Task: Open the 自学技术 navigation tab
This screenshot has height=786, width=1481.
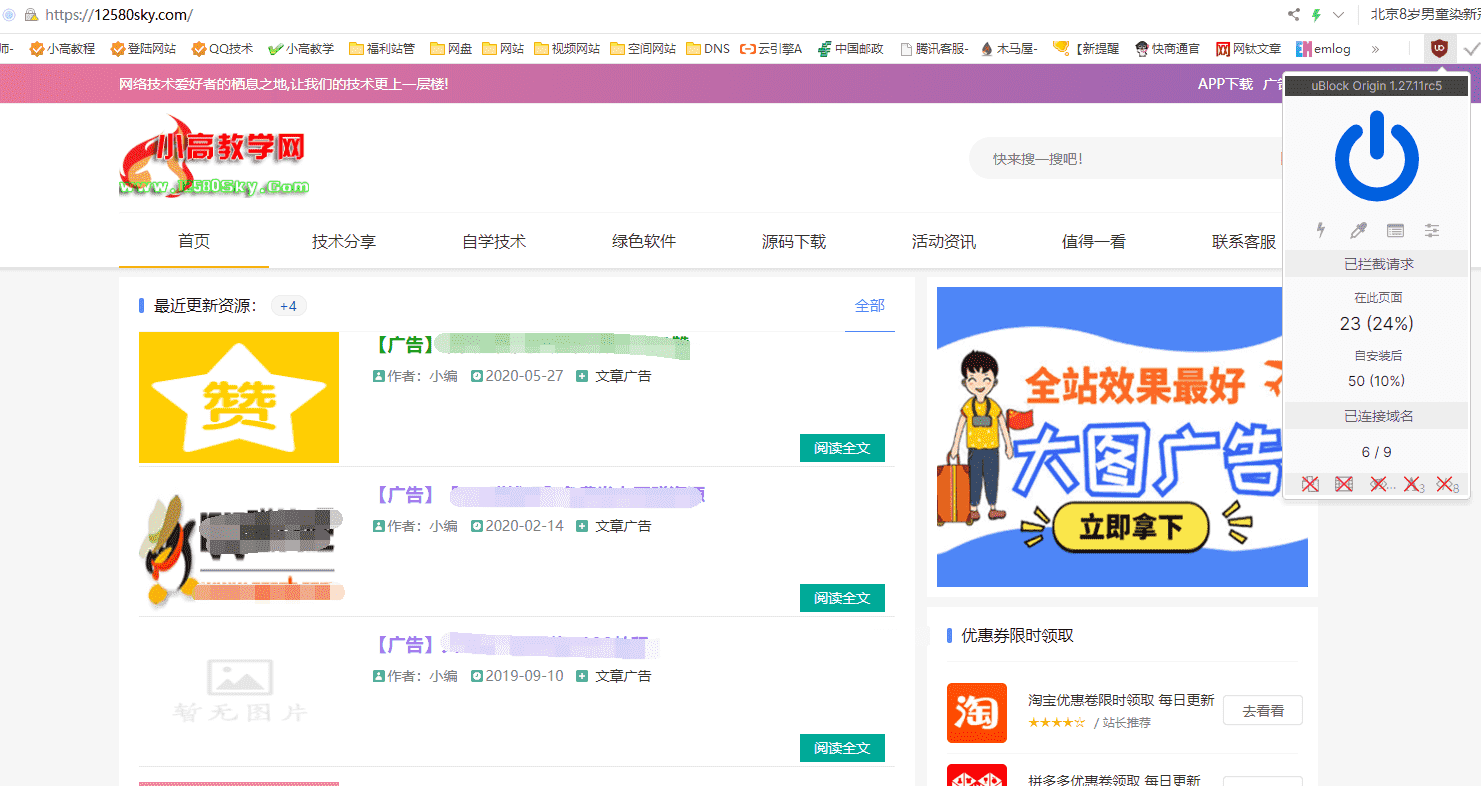Action: tap(494, 241)
